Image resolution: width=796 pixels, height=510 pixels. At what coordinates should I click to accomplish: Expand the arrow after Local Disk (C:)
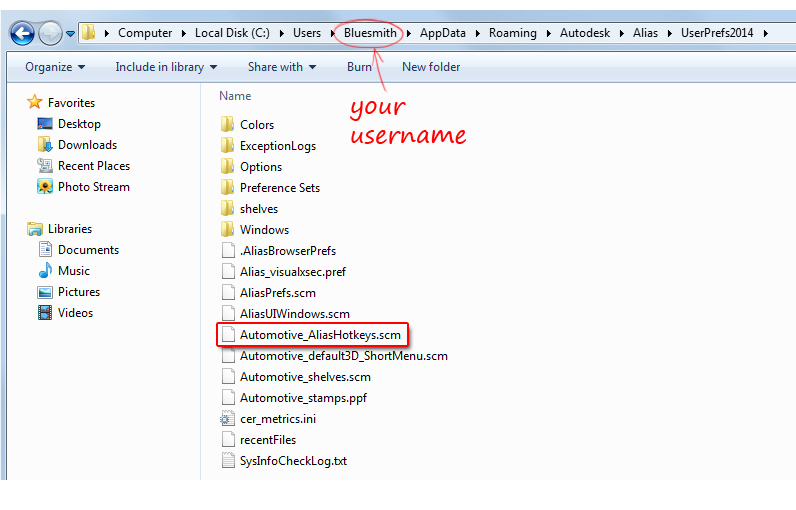(x=281, y=33)
